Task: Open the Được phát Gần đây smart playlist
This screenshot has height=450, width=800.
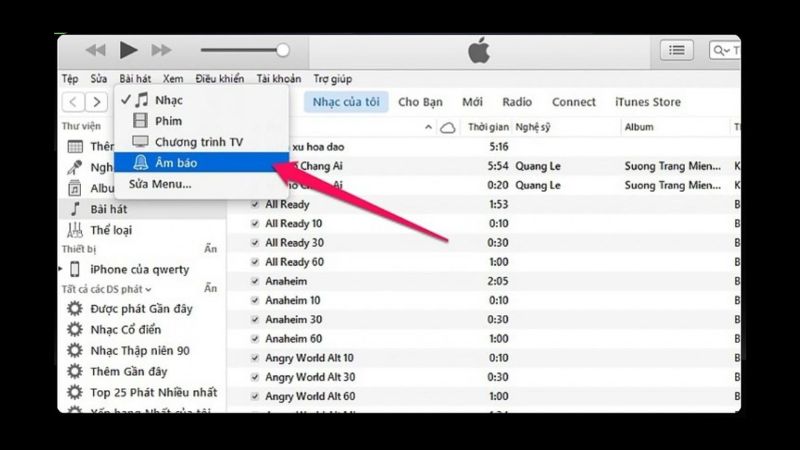Action: click(140, 309)
